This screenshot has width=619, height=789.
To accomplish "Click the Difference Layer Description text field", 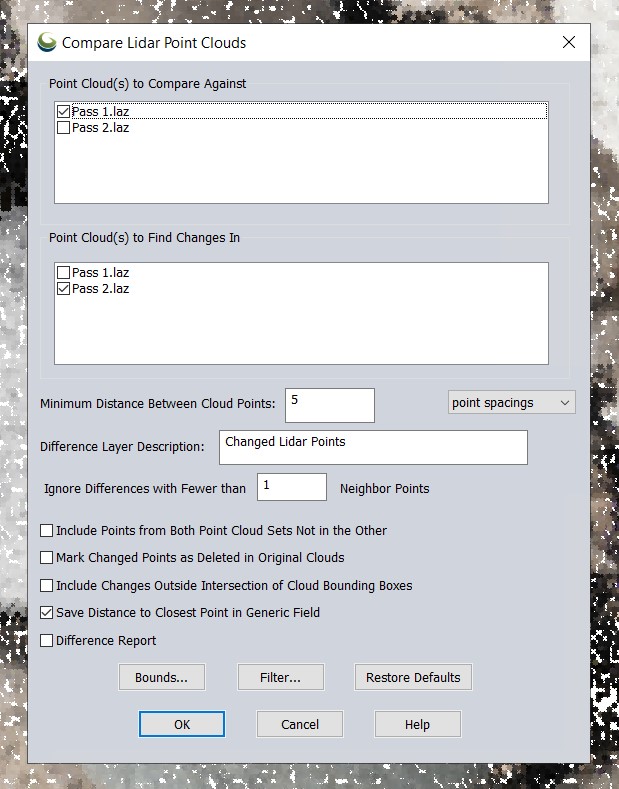I will (373, 447).
